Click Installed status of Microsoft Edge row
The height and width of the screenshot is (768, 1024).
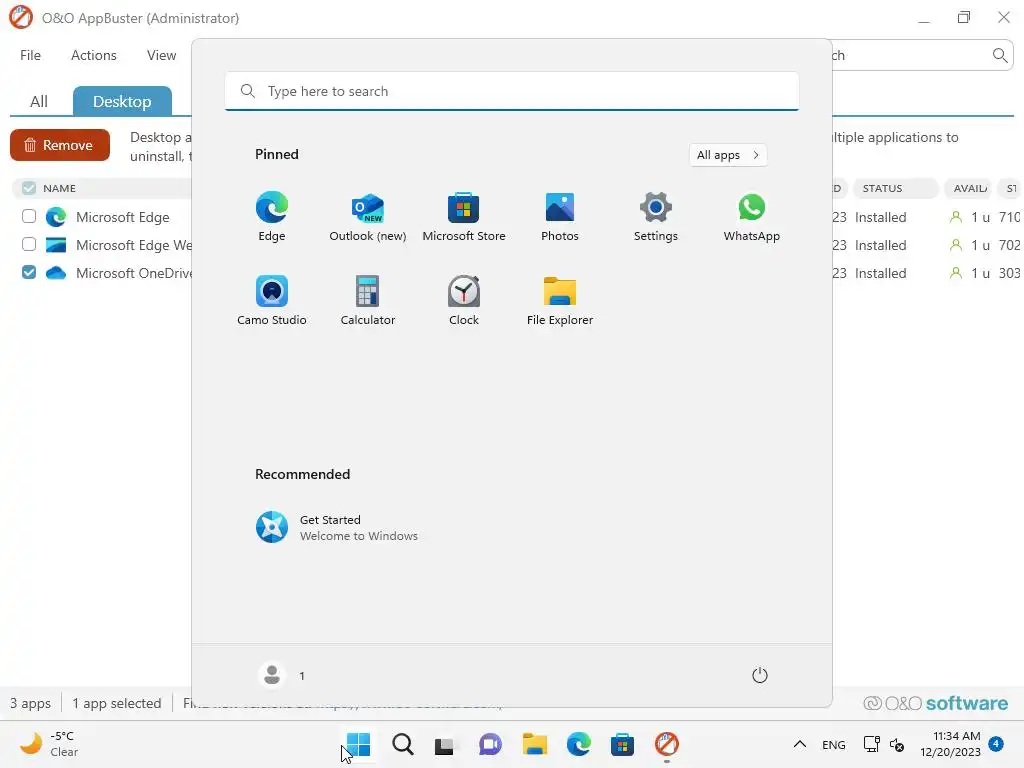coord(880,217)
